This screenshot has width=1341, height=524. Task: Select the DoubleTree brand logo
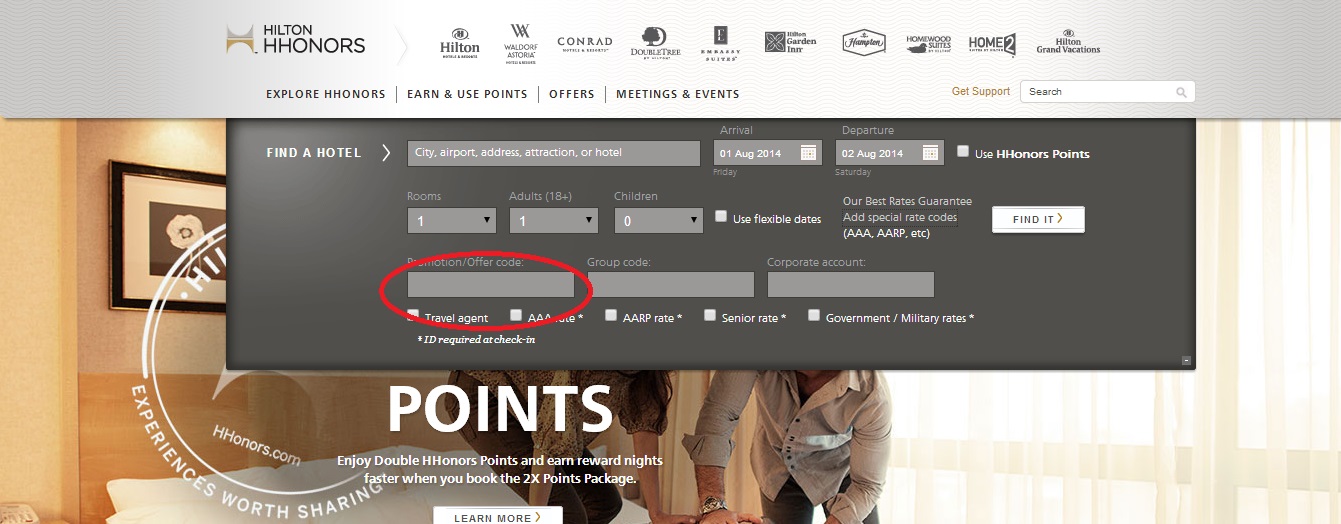click(655, 43)
